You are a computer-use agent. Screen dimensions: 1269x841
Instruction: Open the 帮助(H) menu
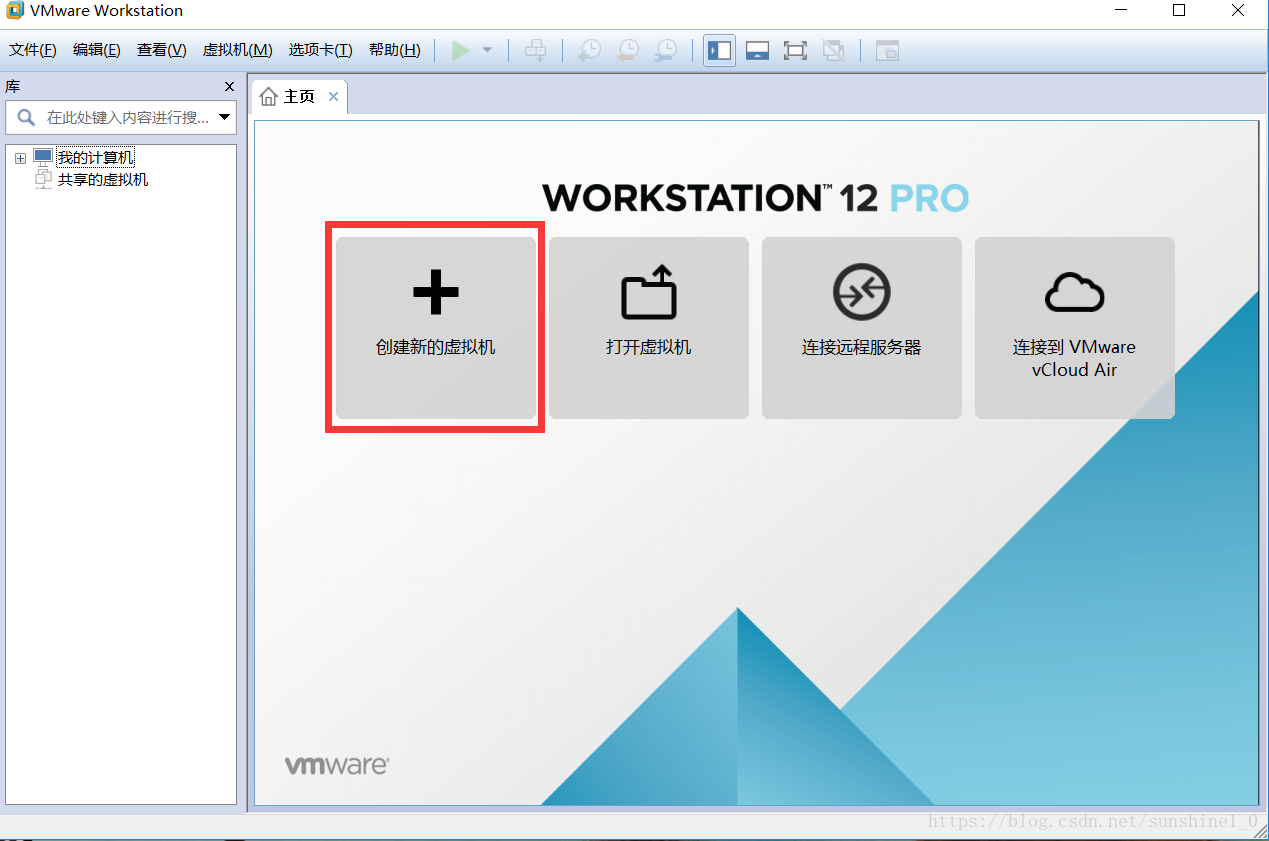pyautogui.click(x=395, y=50)
